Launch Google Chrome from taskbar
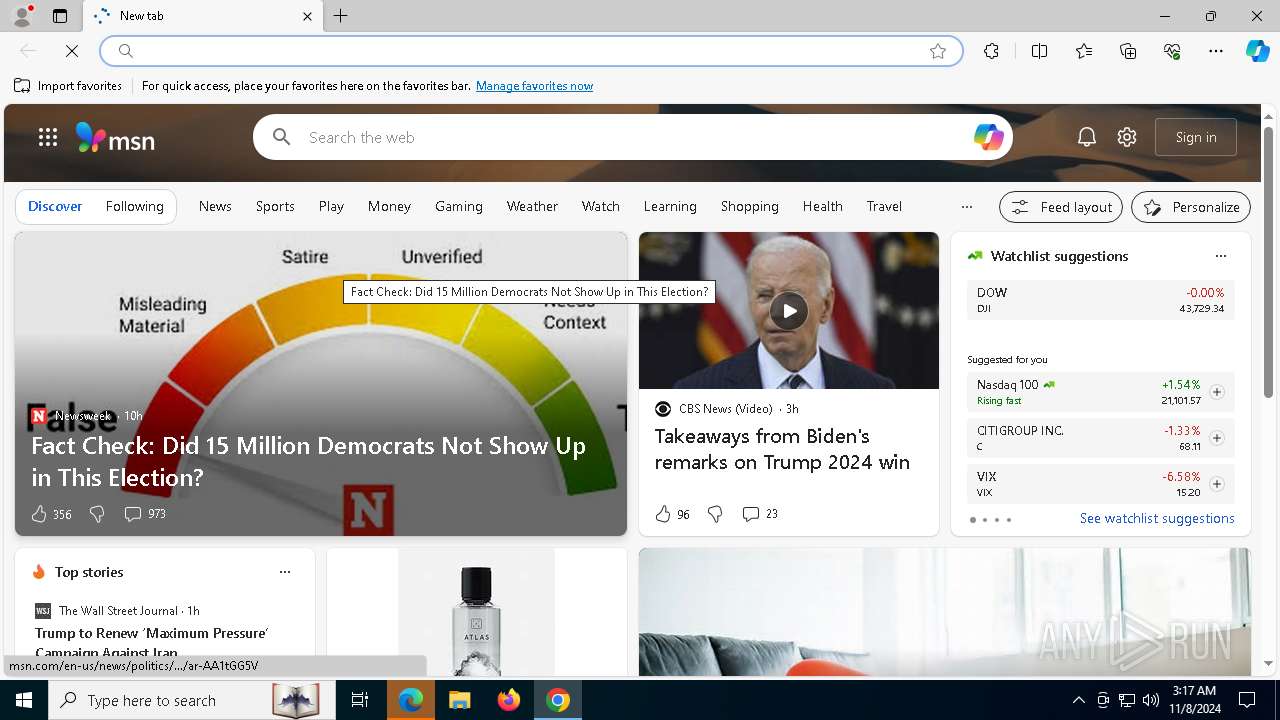The height and width of the screenshot is (720, 1280). point(558,701)
